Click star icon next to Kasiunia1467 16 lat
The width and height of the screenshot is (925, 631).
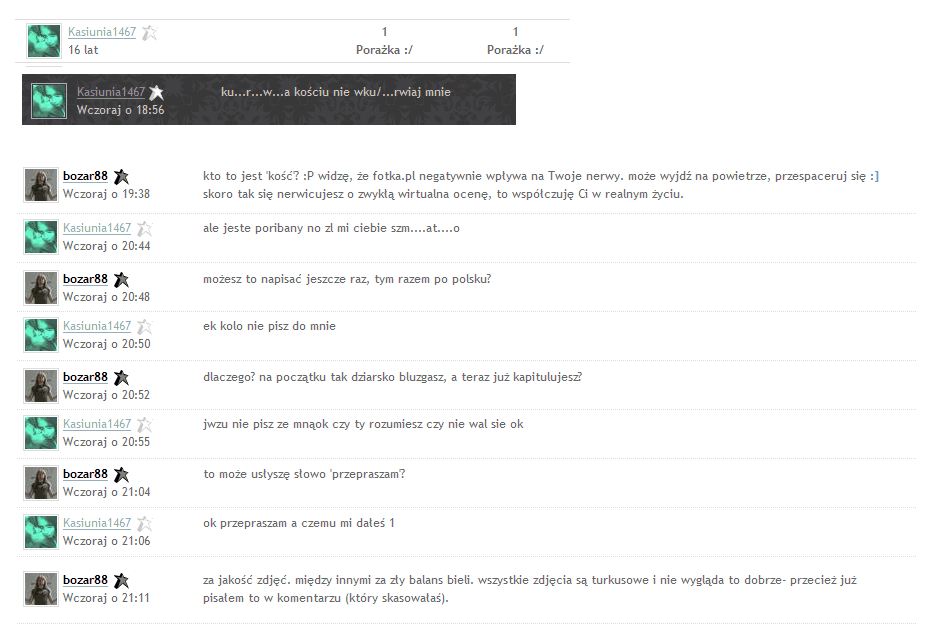[150, 32]
